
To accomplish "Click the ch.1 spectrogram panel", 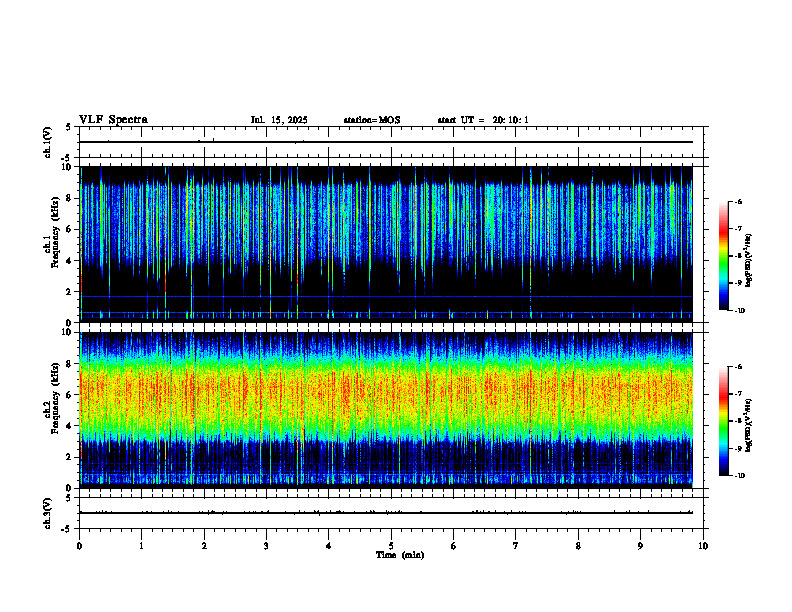I will [386, 244].
